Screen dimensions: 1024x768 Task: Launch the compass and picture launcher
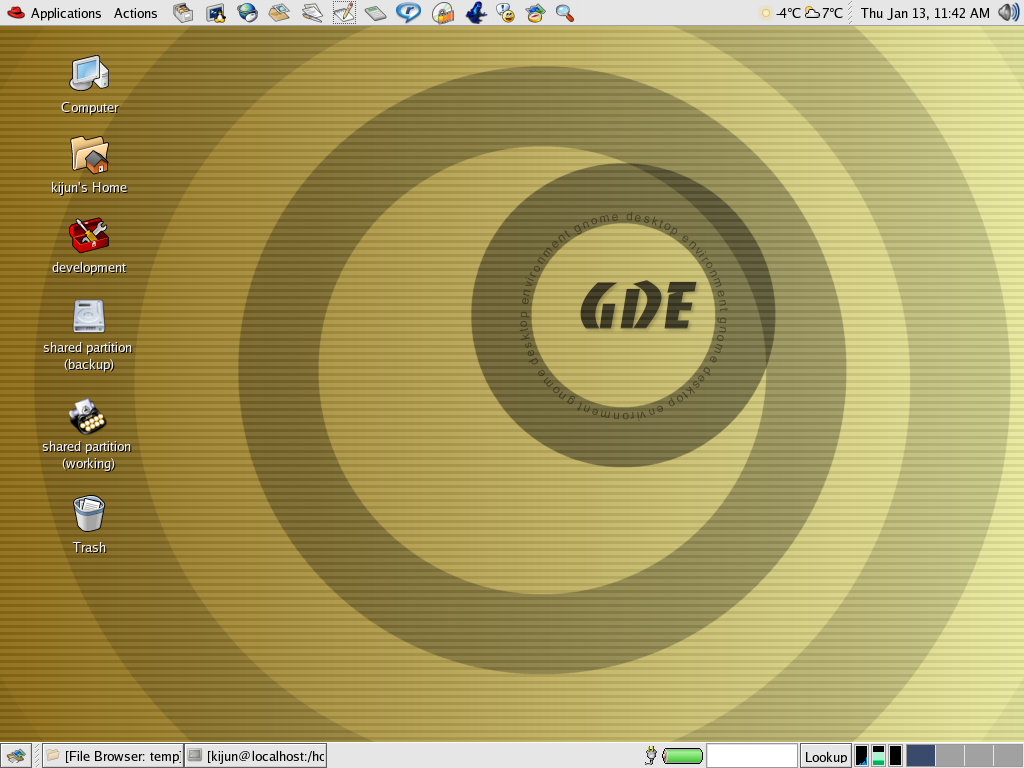[536, 13]
